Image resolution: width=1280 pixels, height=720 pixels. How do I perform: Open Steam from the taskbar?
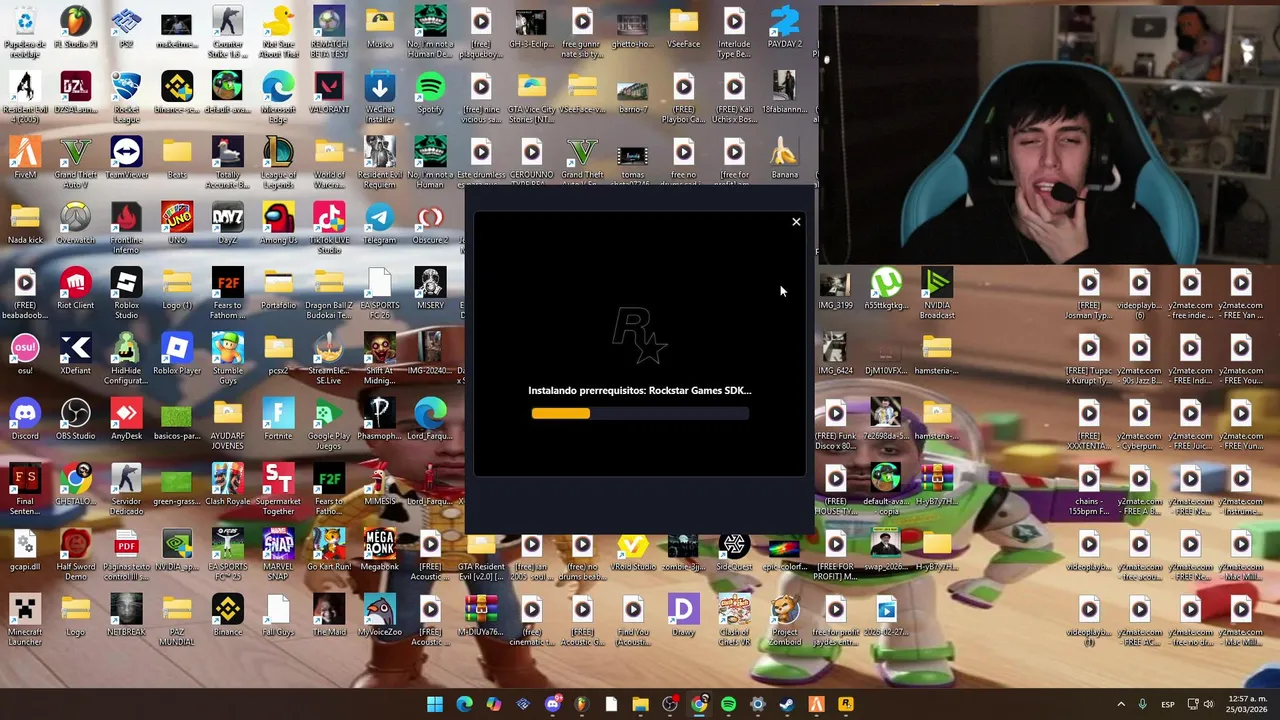pyautogui.click(x=787, y=704)
